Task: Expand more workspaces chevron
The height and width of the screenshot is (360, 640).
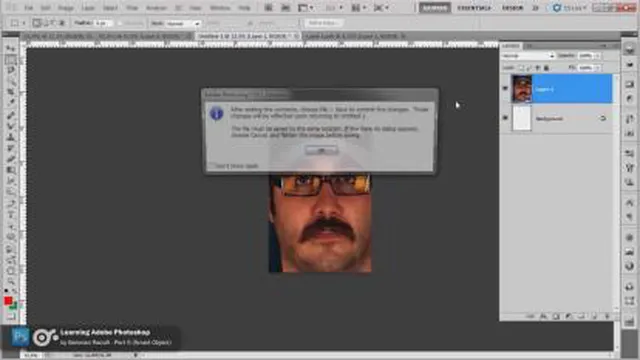Action: pos(535,8)
